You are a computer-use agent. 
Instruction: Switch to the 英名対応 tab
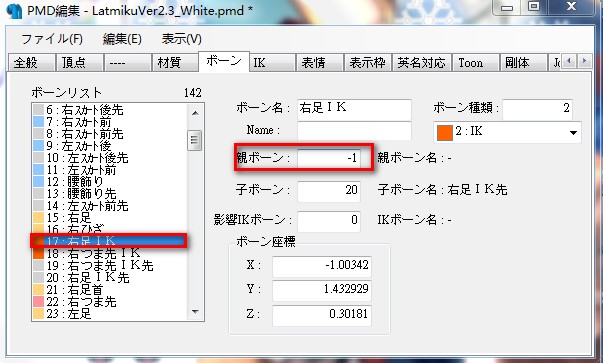coord(421,62)
